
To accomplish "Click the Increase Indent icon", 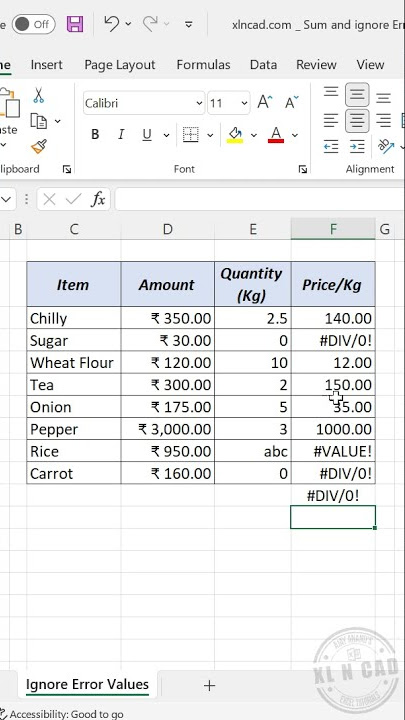I will pos(357,146).
